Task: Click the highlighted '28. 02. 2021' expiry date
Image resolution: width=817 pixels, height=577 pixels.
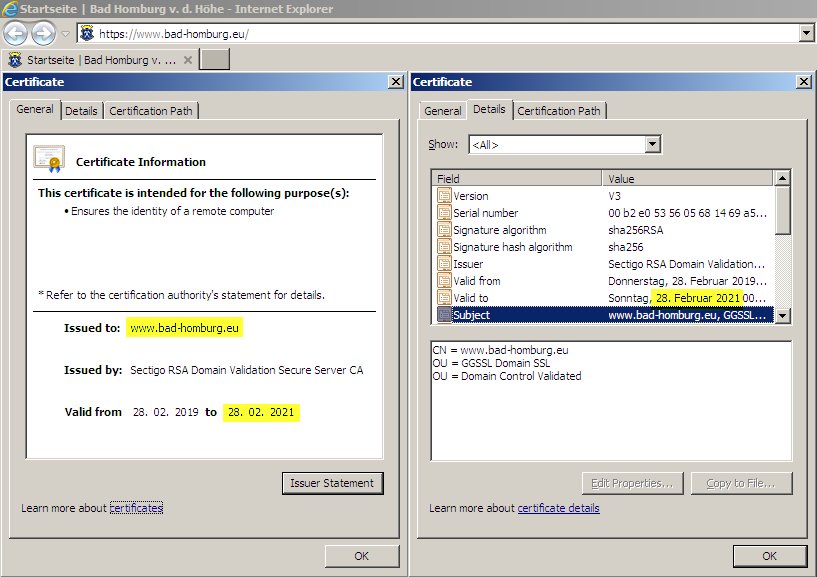Action: click(x=261, y=412)
